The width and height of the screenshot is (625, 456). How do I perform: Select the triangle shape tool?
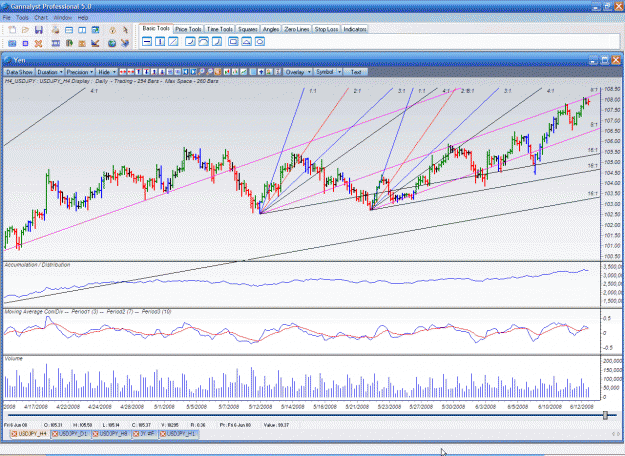pos(246,41)
